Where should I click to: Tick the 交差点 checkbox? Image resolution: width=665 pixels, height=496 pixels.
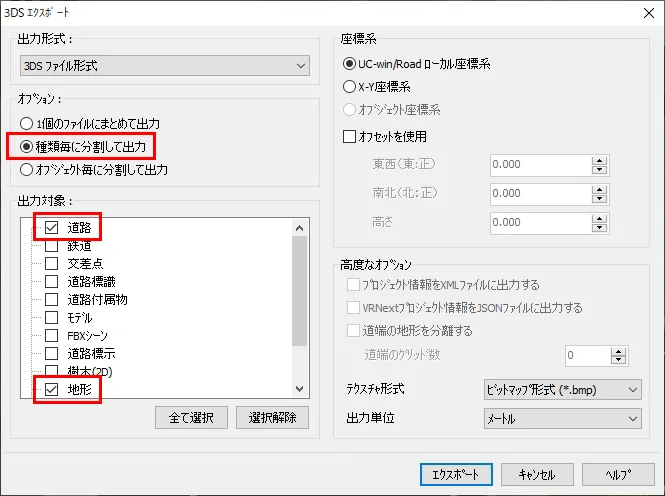click(x=51, y=264)
